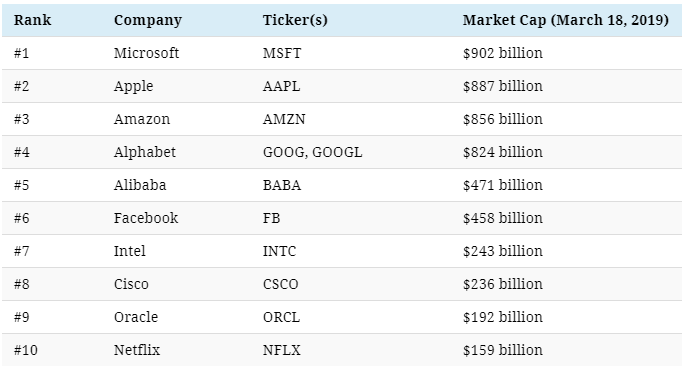Click the $902 billion value
682x374 pixels.
point(502,53)
